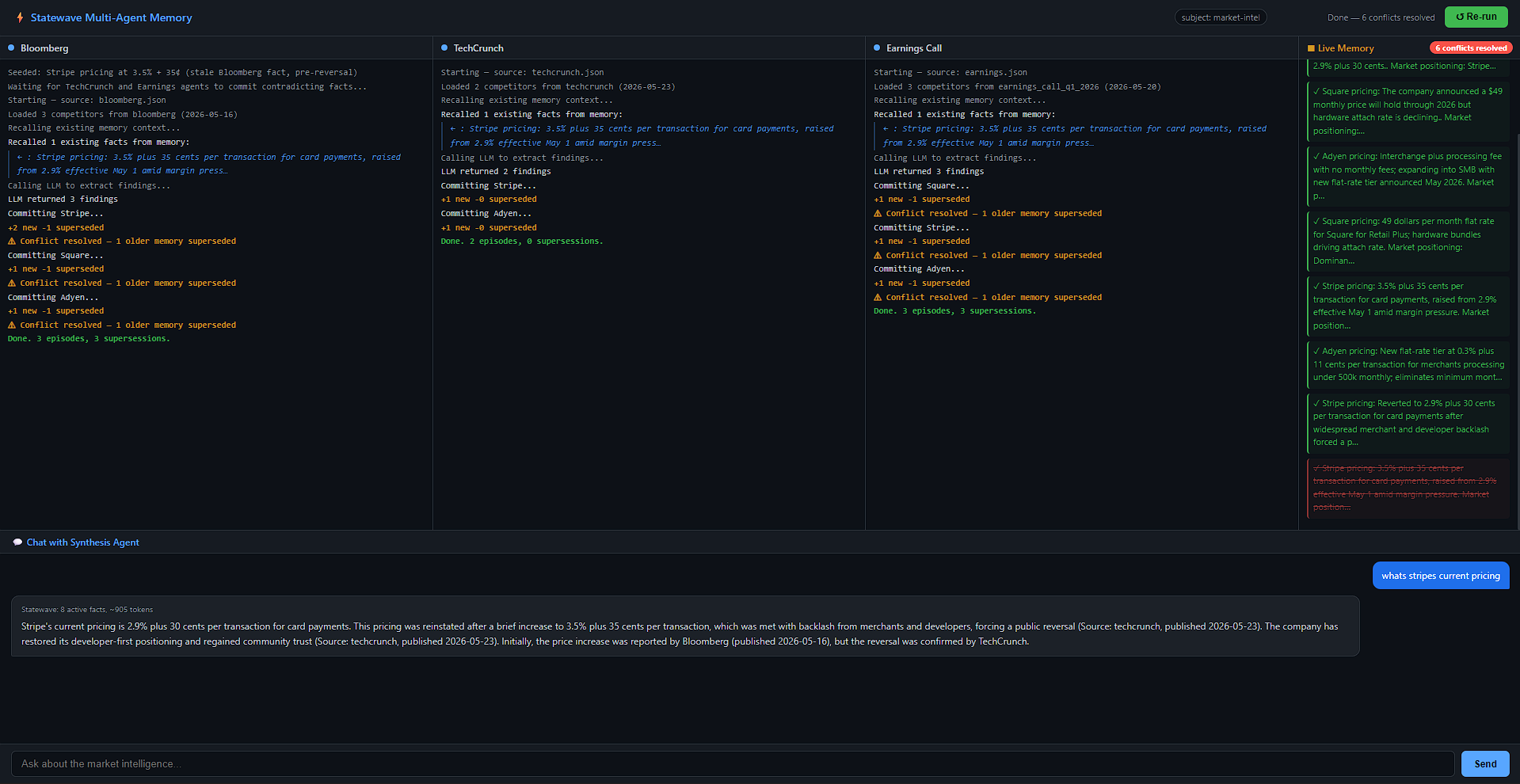Click TechCrunch 'Done. 2 episodes, 0 supersessions.' line

(x=522, y=242)
